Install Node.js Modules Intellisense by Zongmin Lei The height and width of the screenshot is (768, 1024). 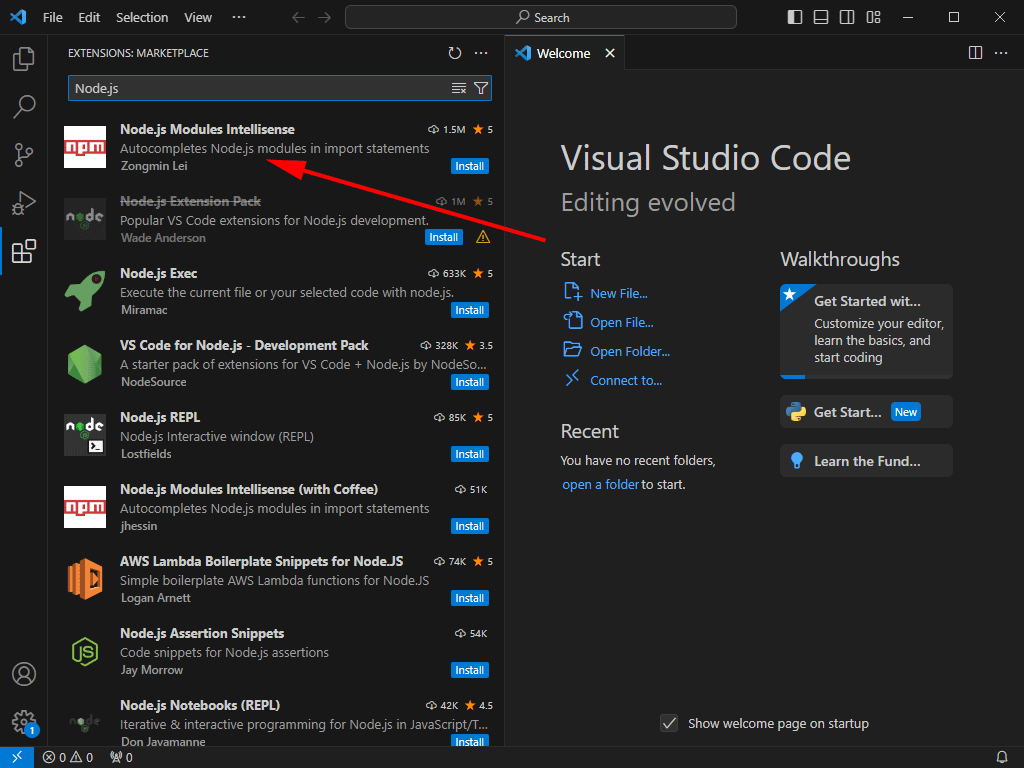(470, 166)
